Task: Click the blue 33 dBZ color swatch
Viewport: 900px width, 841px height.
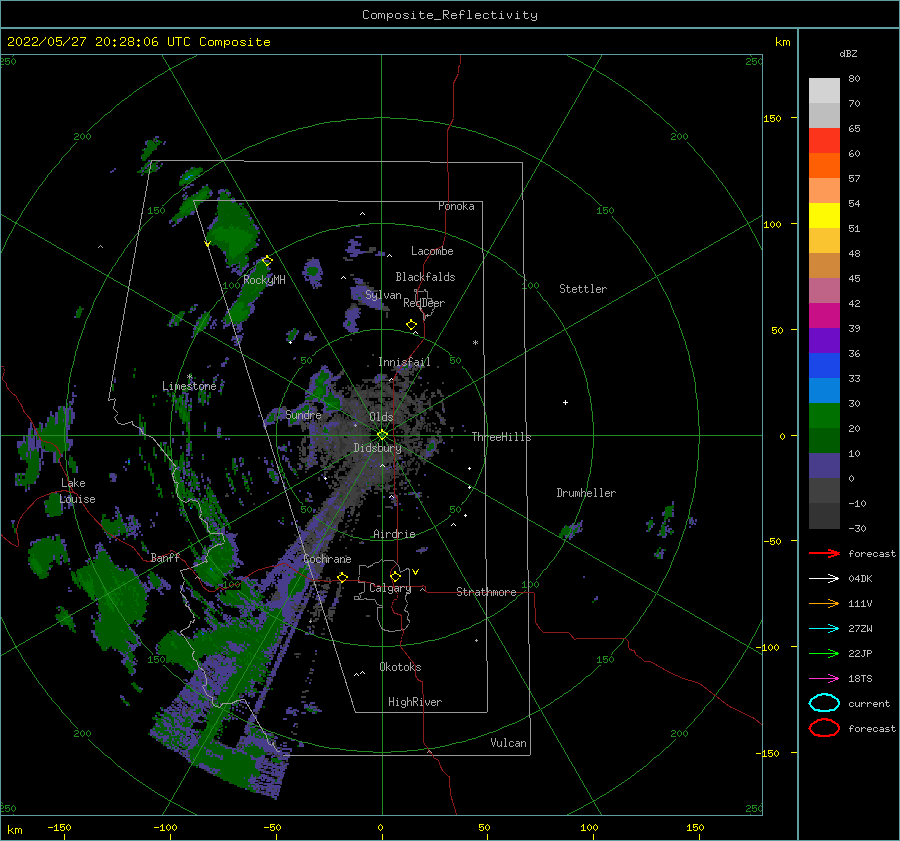Action: click(824, 366)
